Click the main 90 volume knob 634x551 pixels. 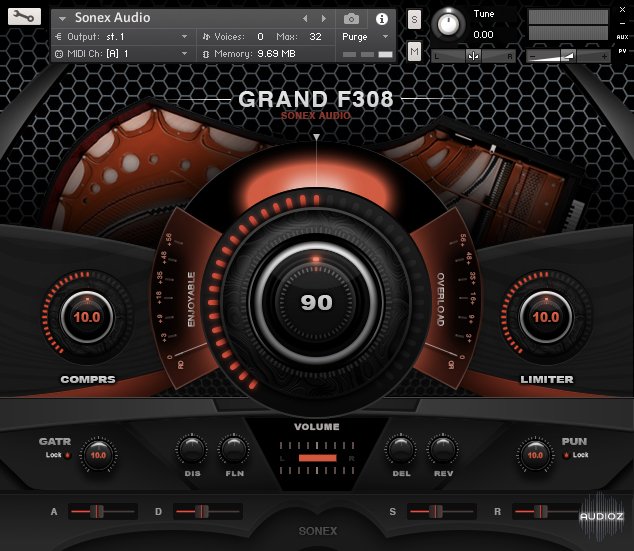point(316,302)
